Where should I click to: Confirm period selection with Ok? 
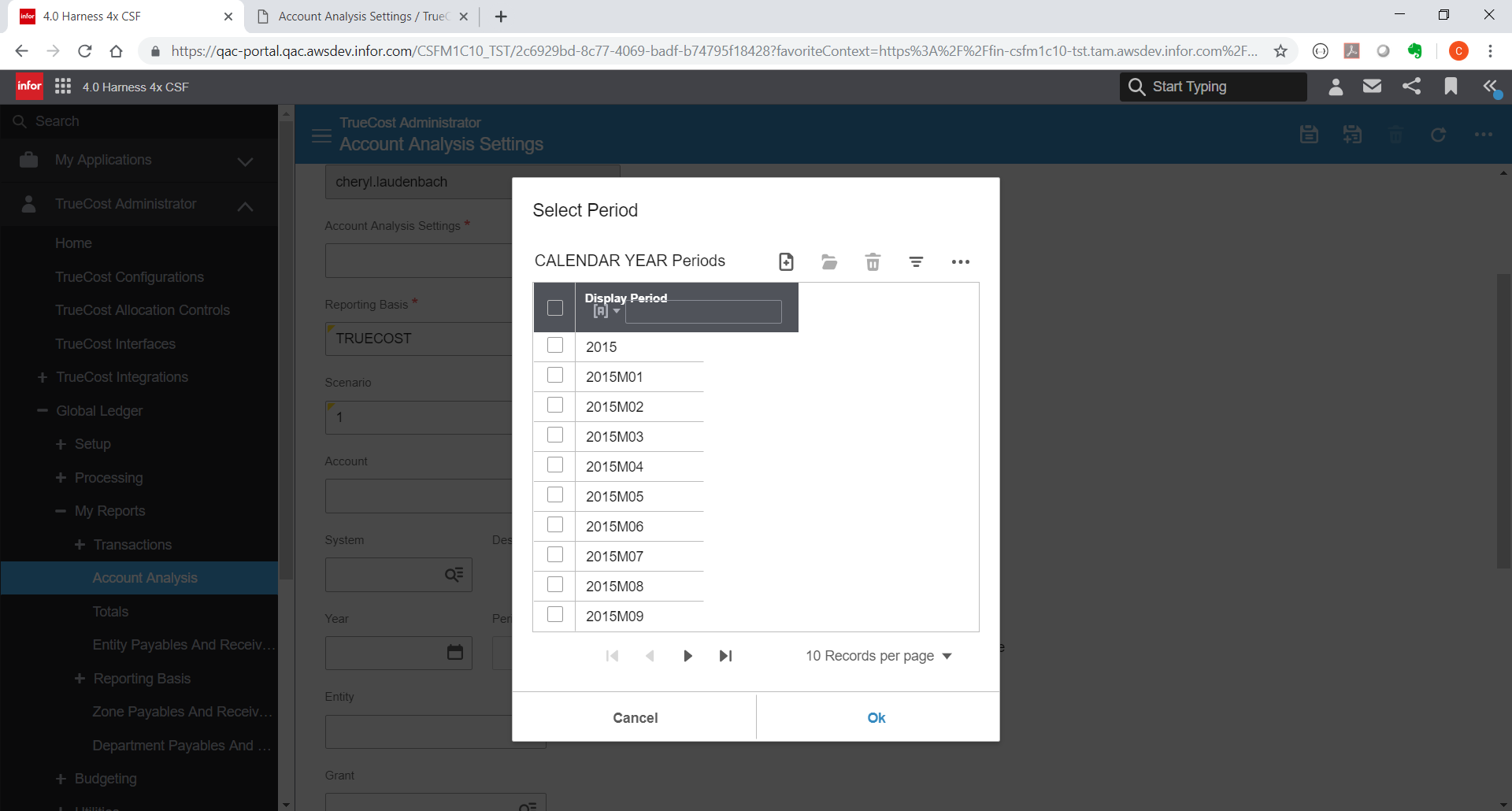coord(876,717)
